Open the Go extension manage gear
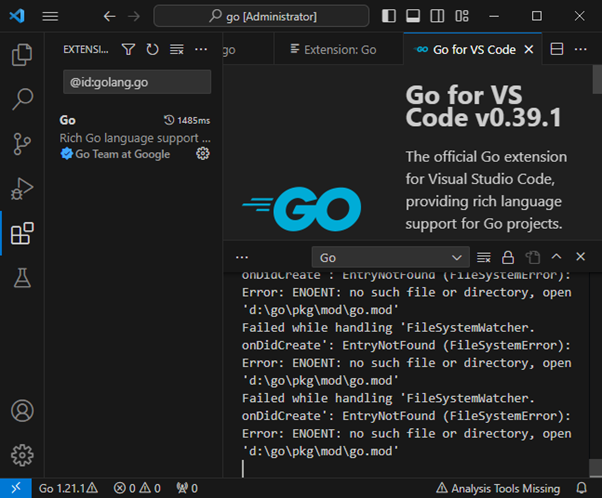Viewport: 602px width, 498px height. tap(203, 154)
